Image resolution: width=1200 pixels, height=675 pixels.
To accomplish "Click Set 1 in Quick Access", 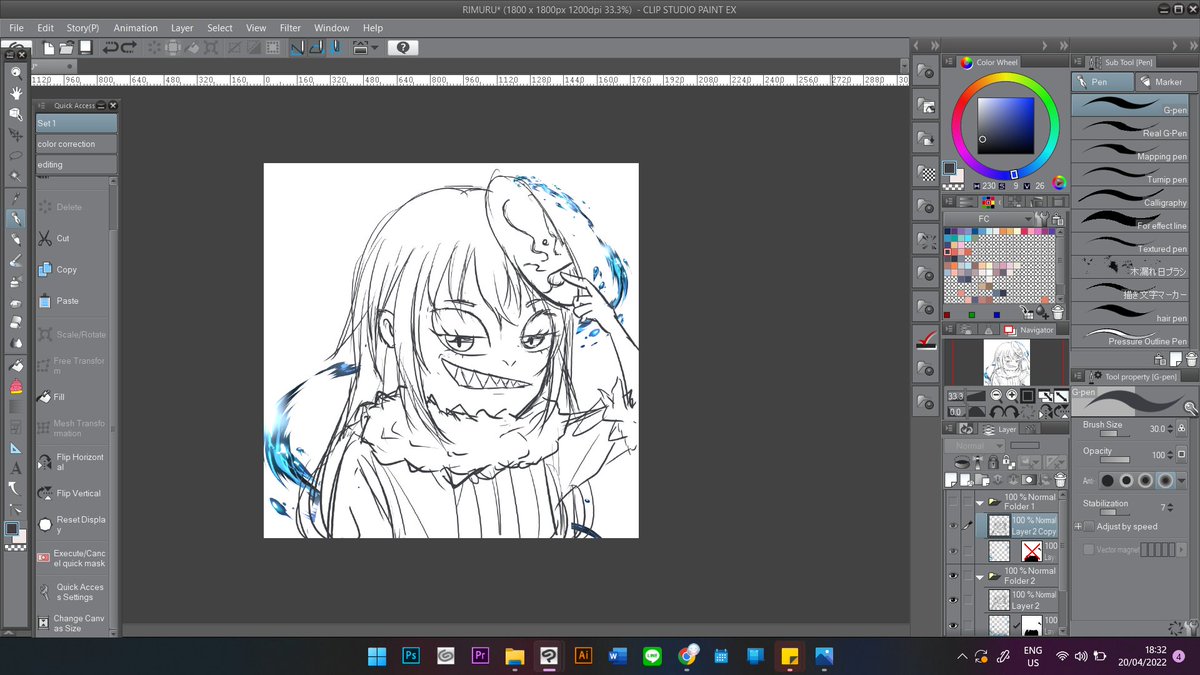I will pos(76,123).
